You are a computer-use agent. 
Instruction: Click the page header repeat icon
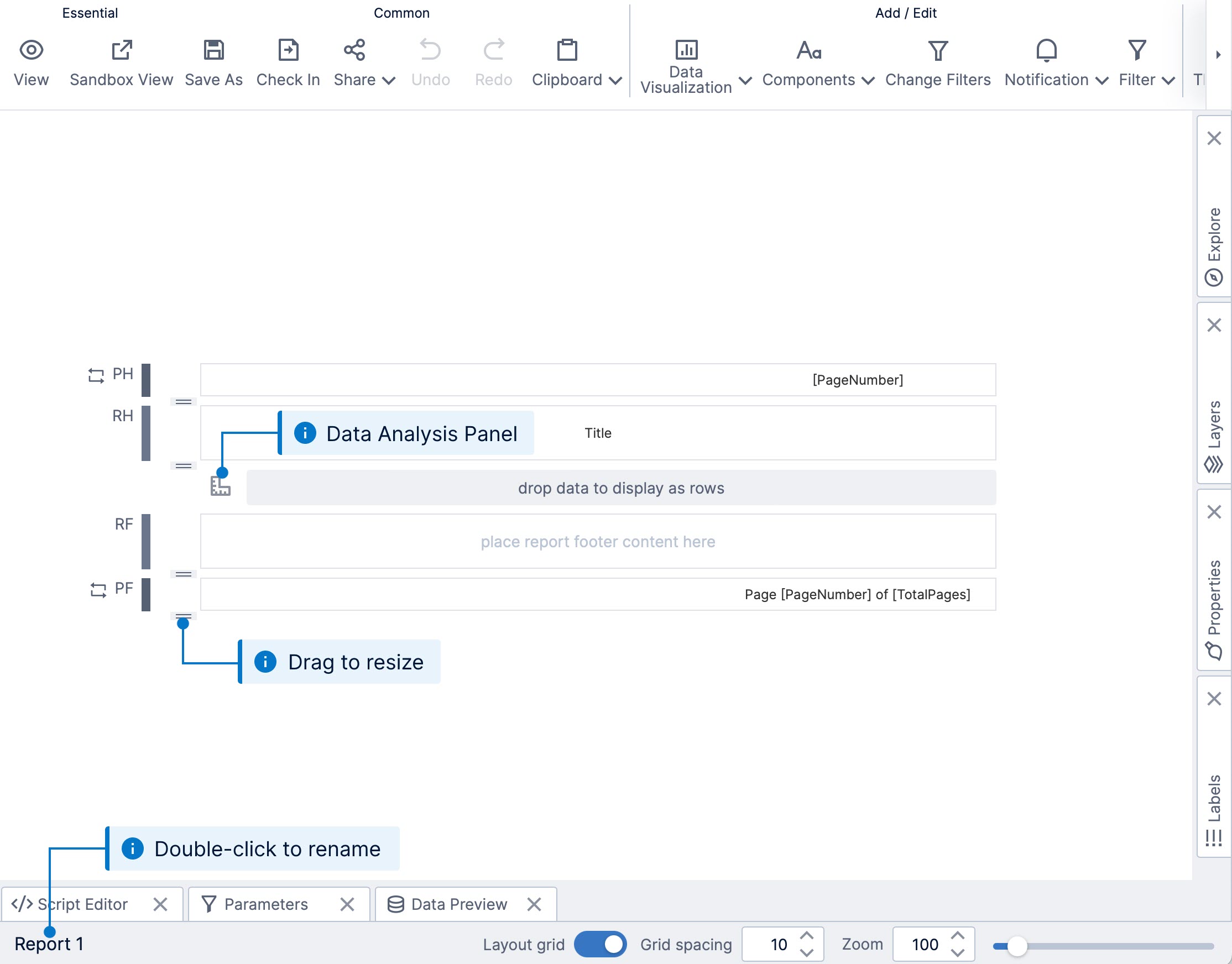click(x=96, y=375)
